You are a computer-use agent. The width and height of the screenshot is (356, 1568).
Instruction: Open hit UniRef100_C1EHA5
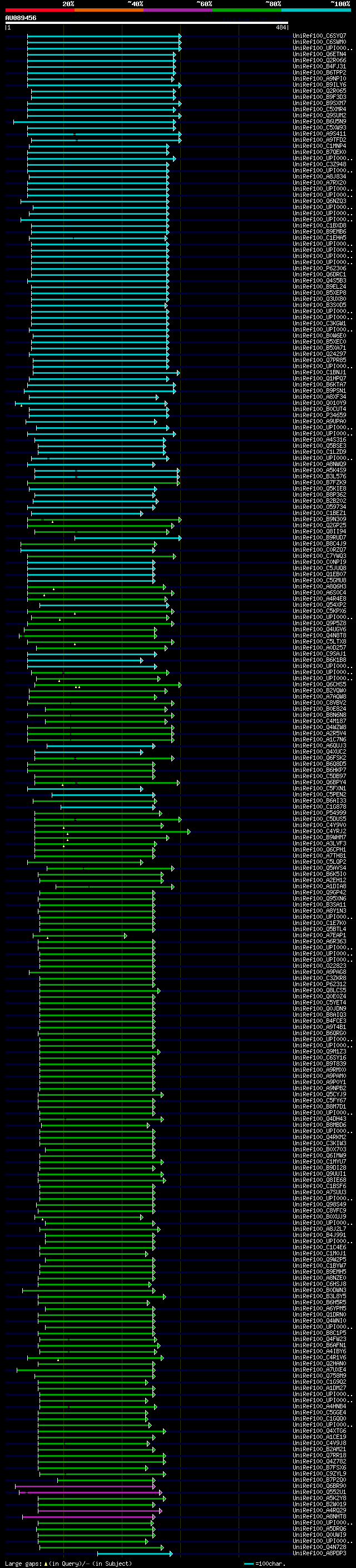click(319, 238)
